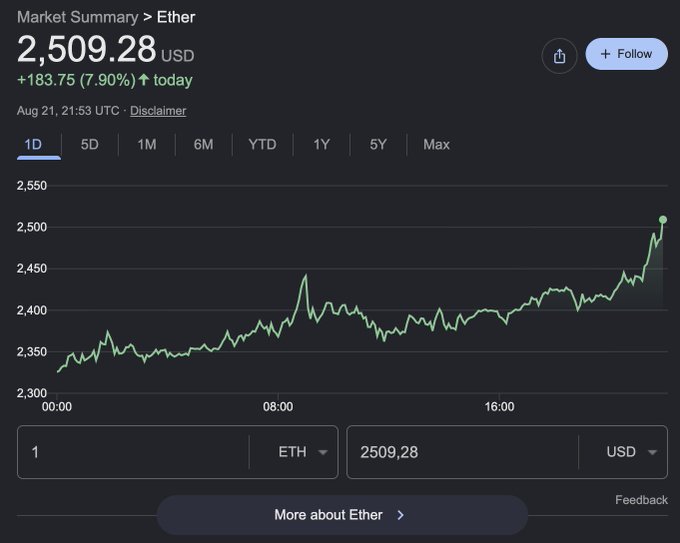Click the Ether title text
The width and height of the screenshot is (680, 543).
pyautogui.click(x=176, y=17)
